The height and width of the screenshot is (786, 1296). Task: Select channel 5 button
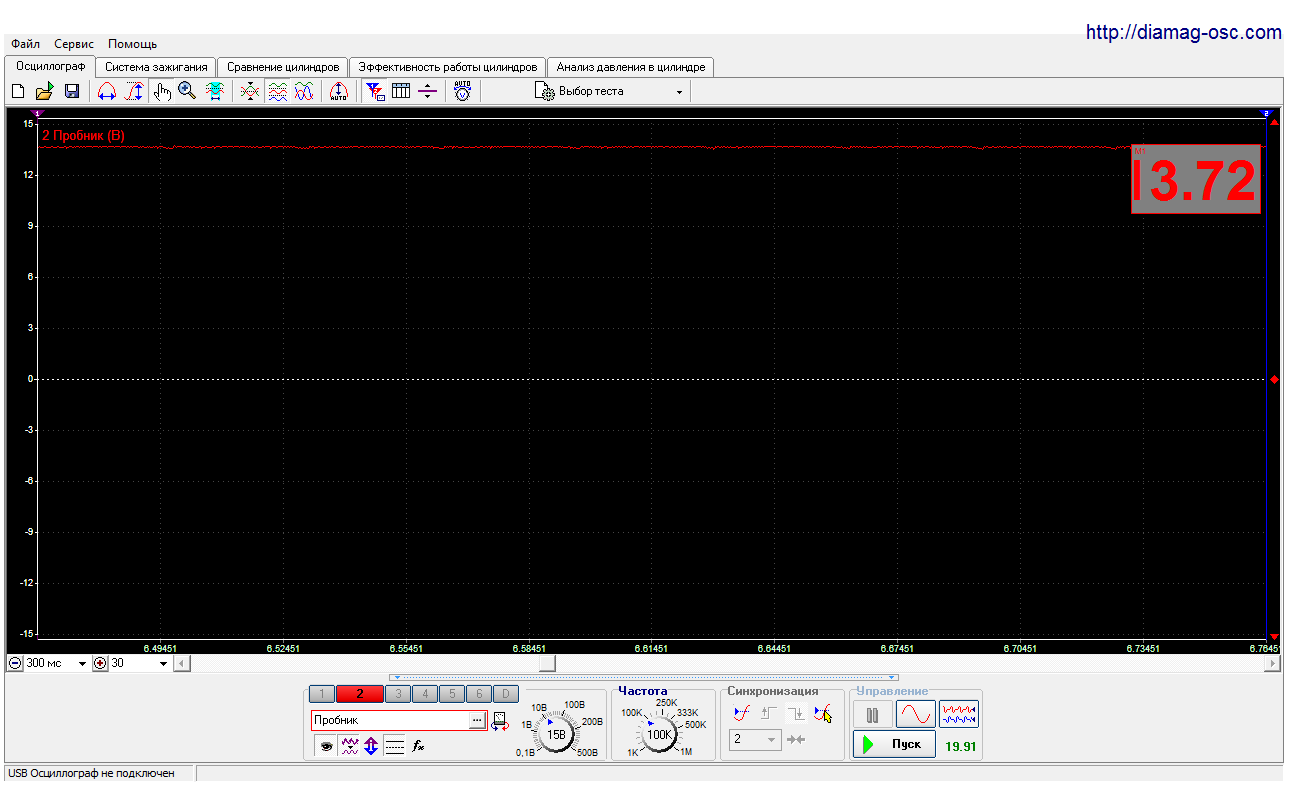452,693
